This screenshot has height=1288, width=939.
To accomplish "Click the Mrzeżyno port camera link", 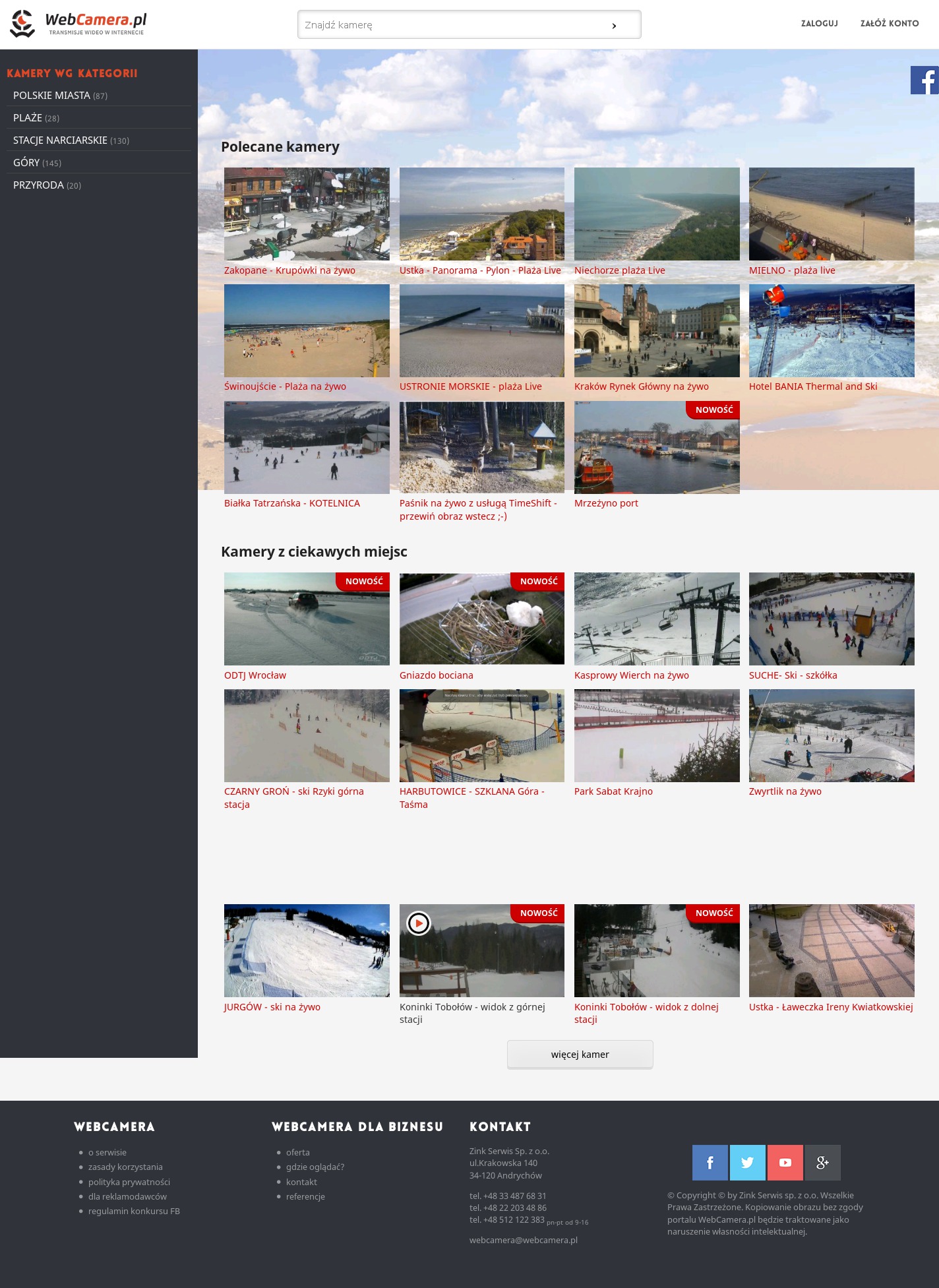I will 606,503.
